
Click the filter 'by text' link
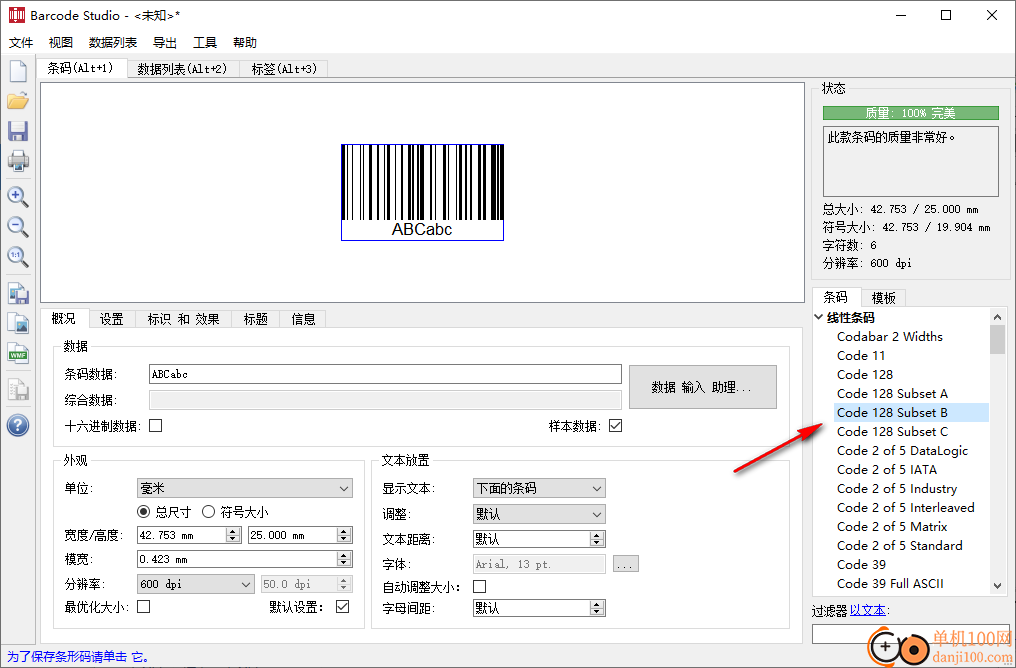point(868,610)
